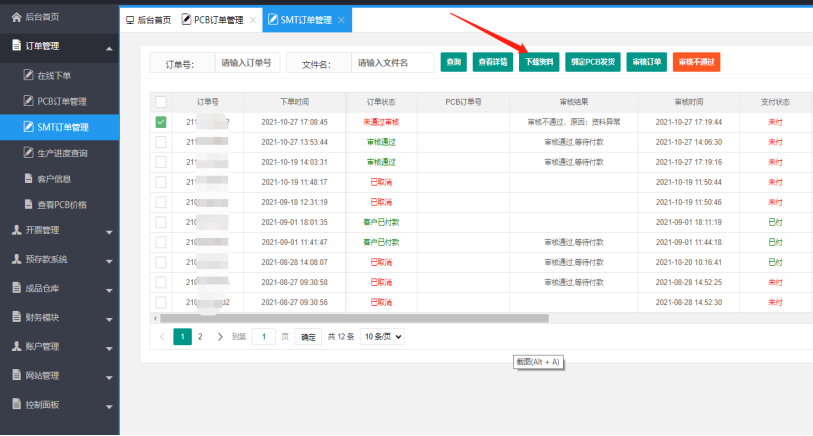Click the horizontal scrollbar under the table

pyautogui.click(x=350, y=318)
